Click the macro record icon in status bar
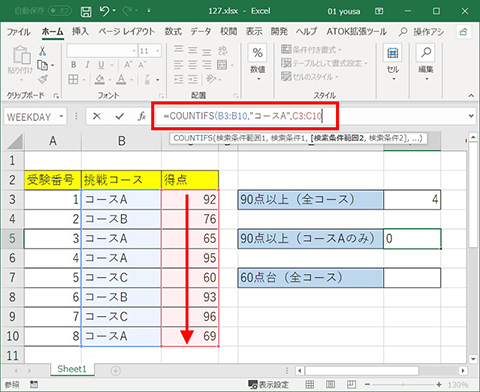The width and height of the screenshot is (480, 392). coord(34,384)
